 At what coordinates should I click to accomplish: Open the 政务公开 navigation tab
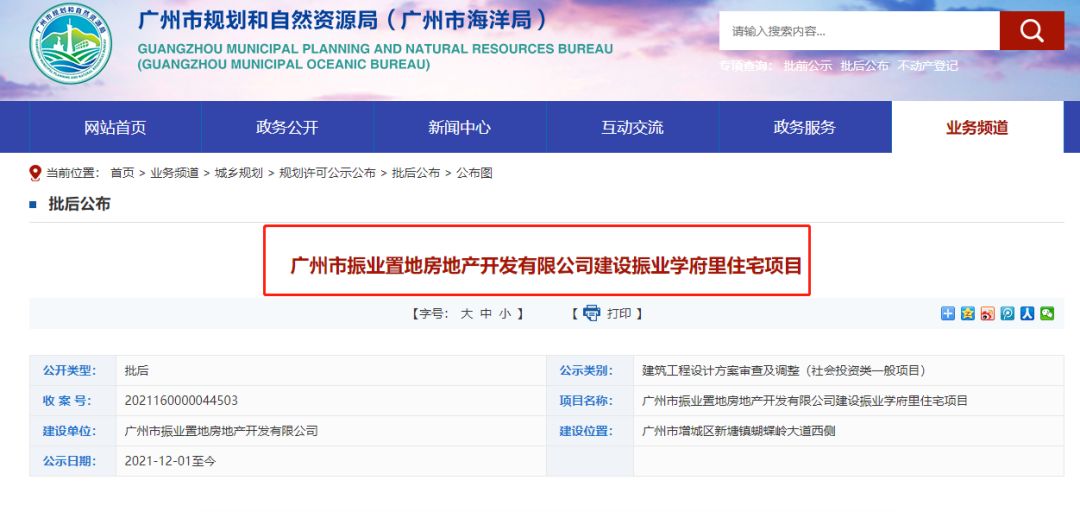coord(287,127)
